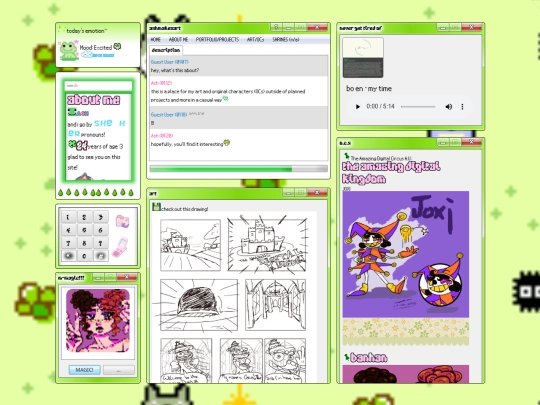Screen dimensions: 540x405
Task: Click keypad button 3
Action: (101, 217)
